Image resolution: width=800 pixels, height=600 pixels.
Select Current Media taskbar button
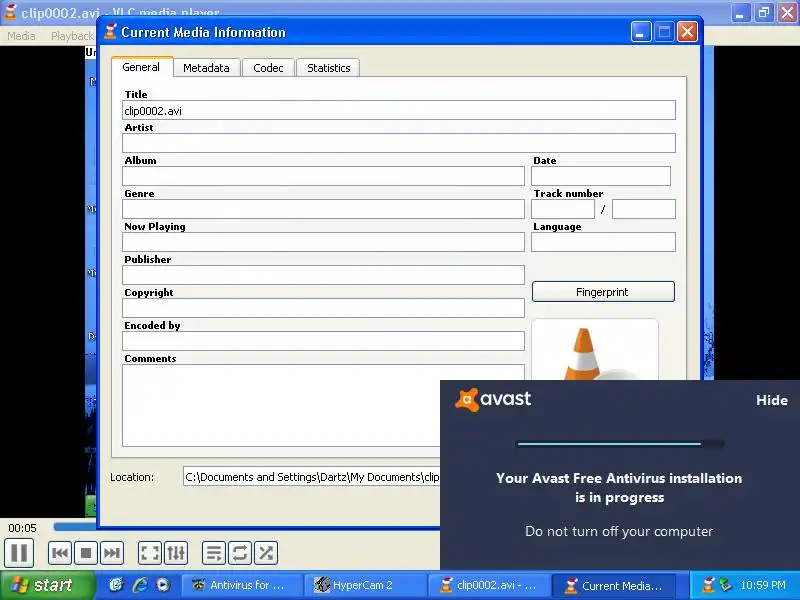coord(614,585)
